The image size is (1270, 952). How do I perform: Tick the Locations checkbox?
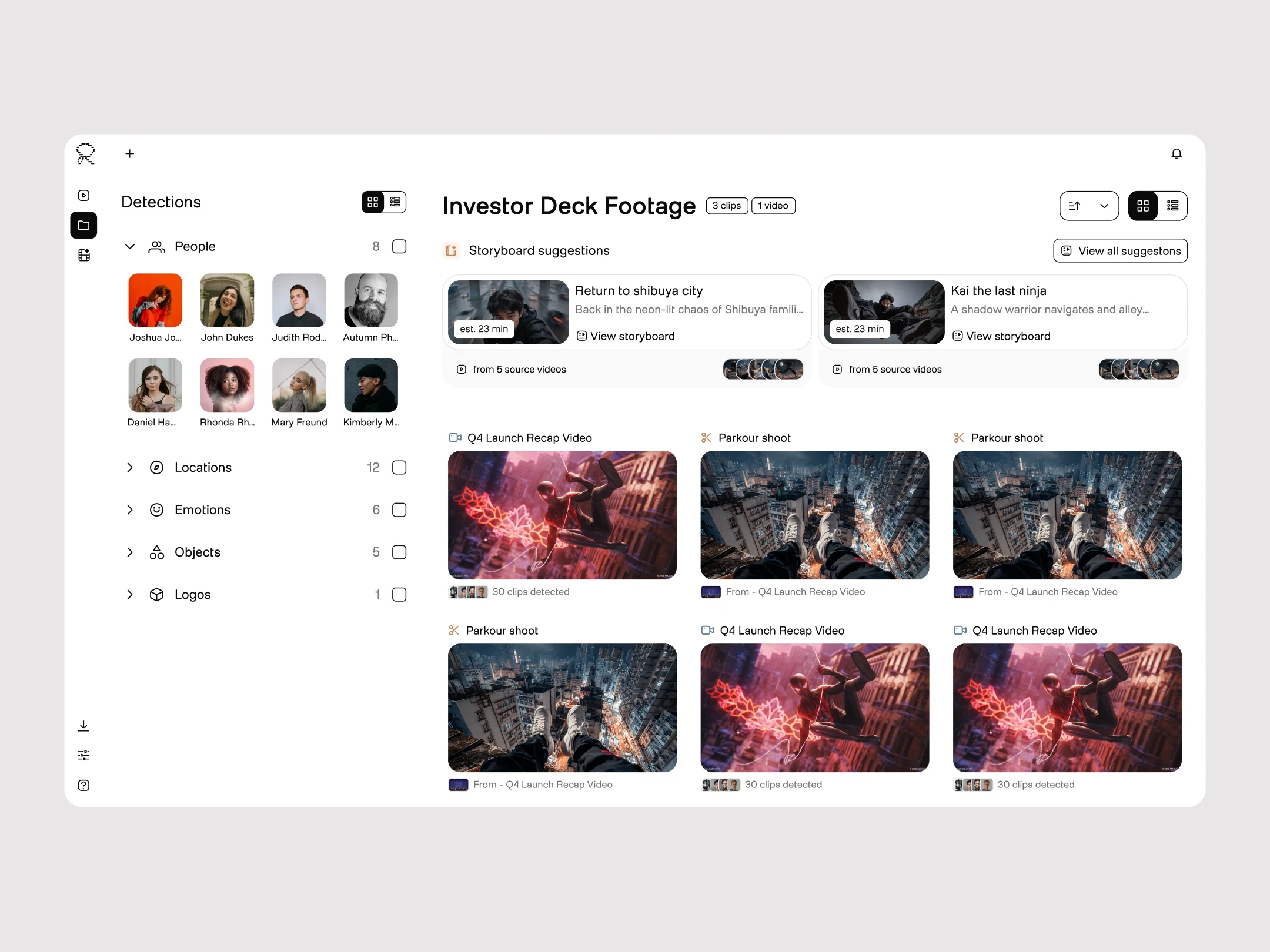399,468
